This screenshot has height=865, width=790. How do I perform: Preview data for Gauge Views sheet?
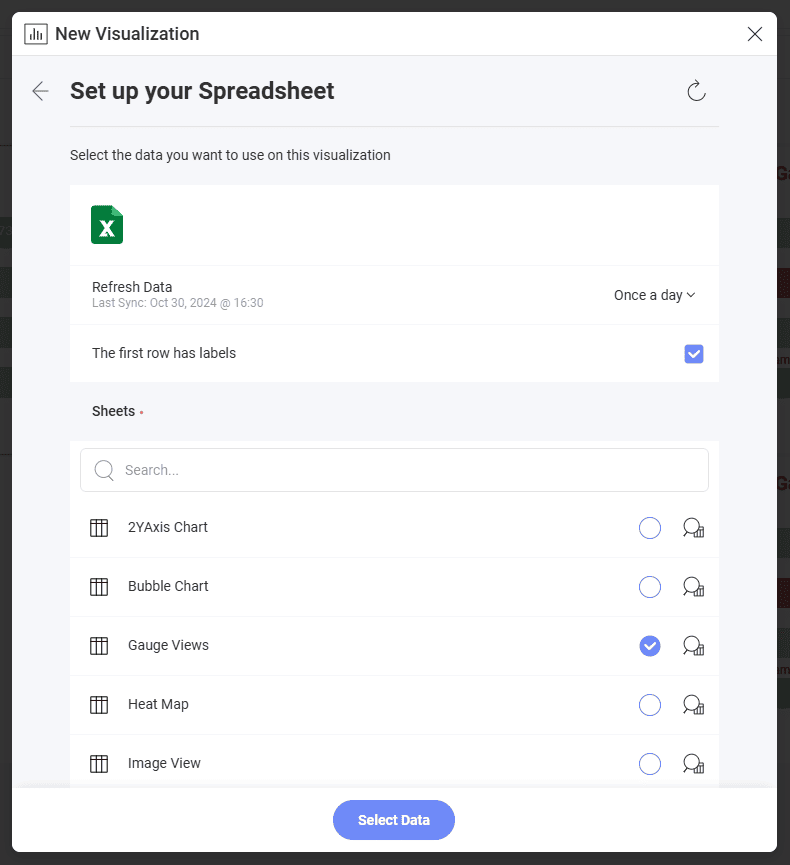coord(693,646)
